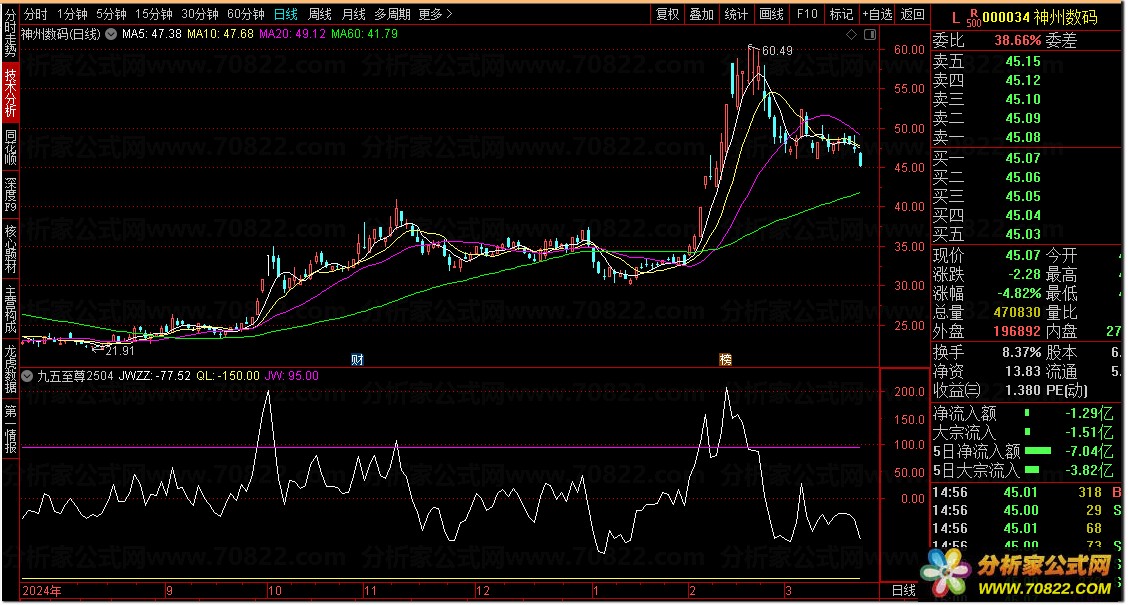Switch to the 周线 weekly chart tab
Viewport: 1128px width, 605px height.
pyautogui.click(x=320, y=14)
